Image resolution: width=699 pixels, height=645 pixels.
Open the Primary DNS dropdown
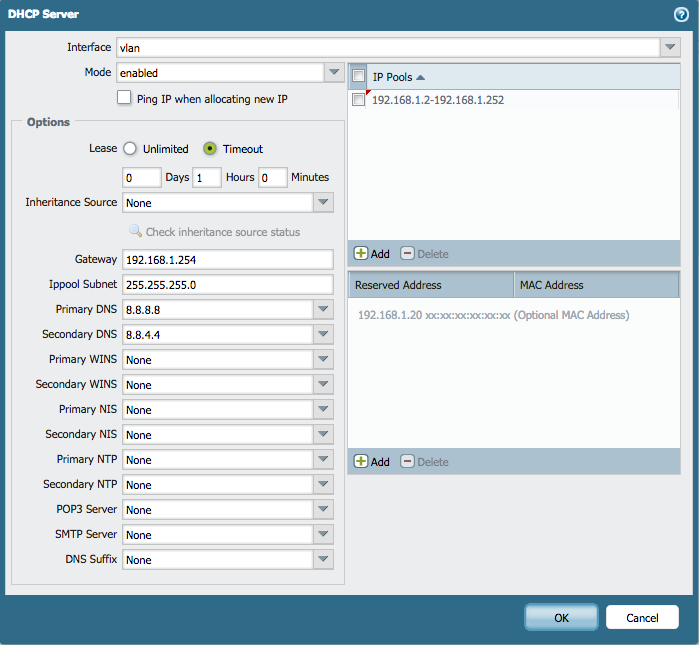point(322,310)
